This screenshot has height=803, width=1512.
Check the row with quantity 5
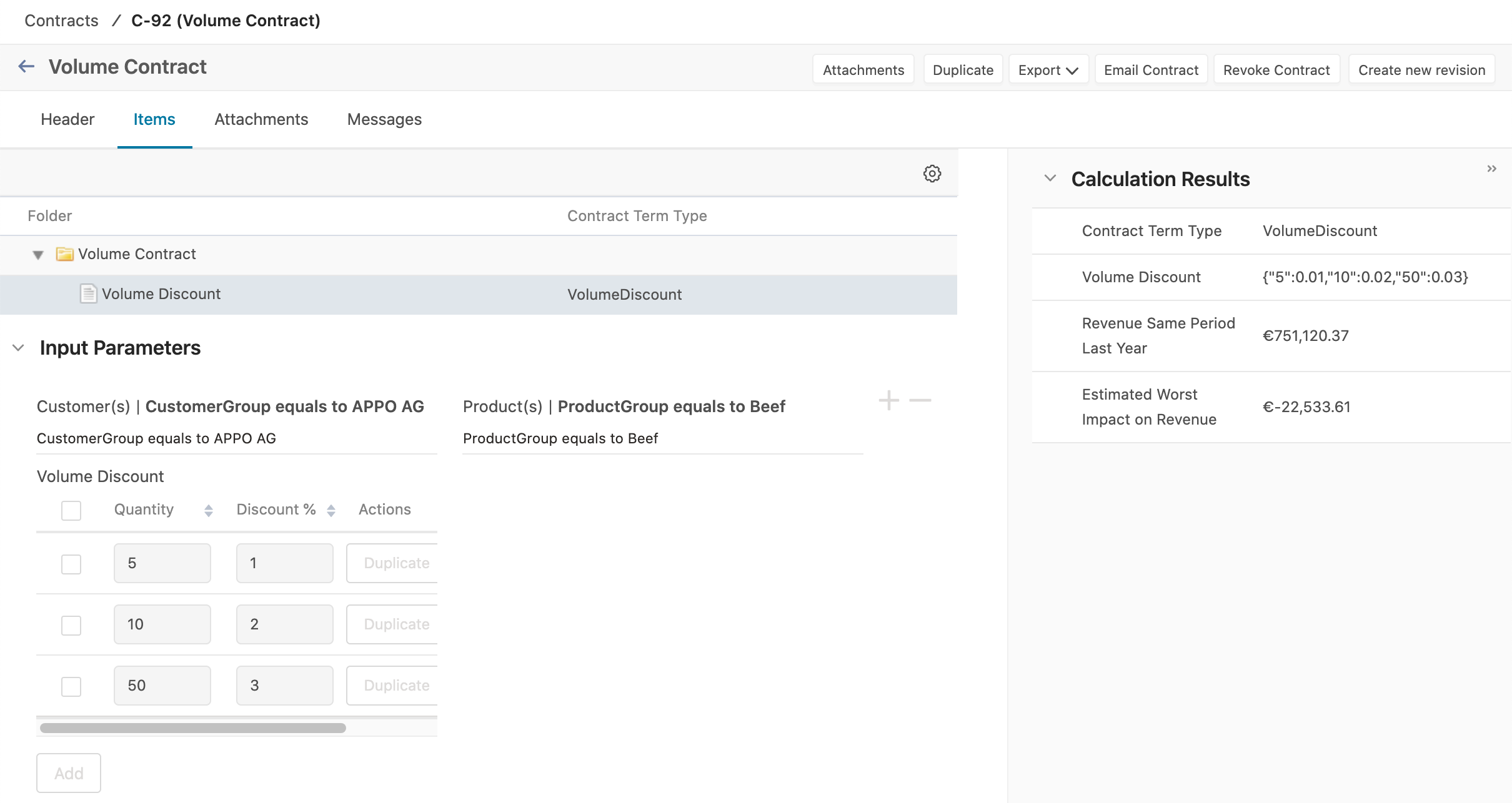pos(71,564)
